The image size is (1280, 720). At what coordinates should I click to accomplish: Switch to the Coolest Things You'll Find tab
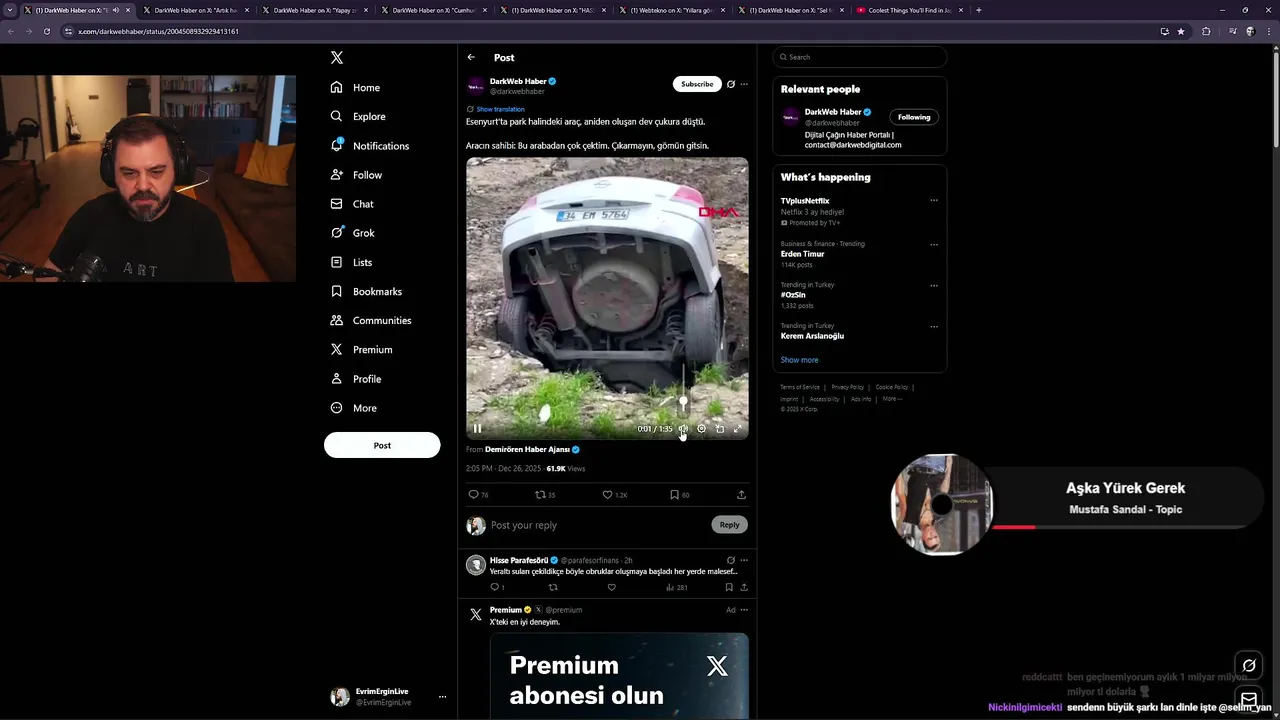pos(908,10)
